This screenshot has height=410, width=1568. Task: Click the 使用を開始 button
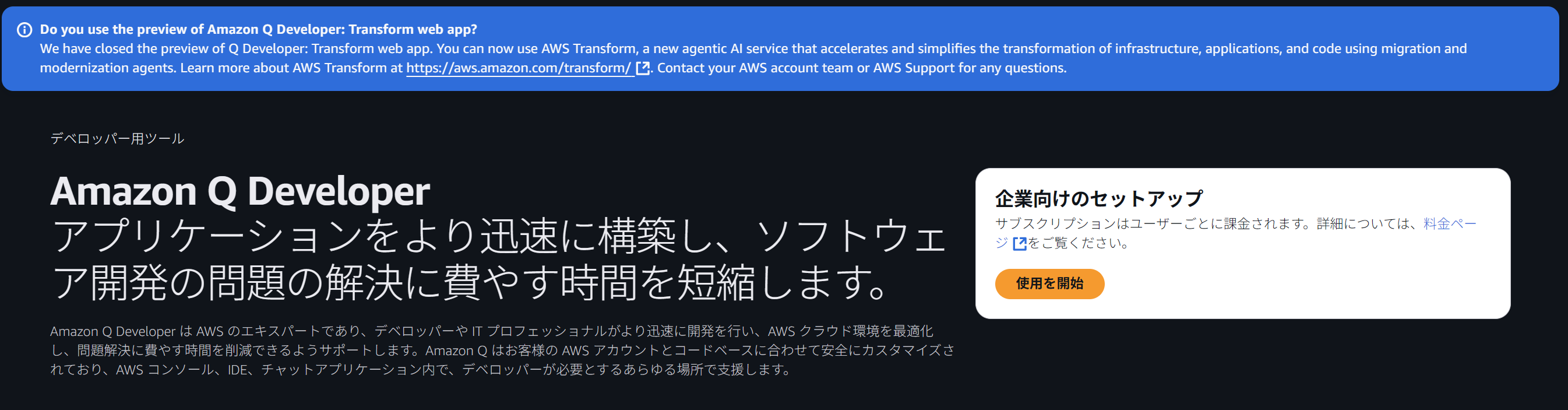1049,284
